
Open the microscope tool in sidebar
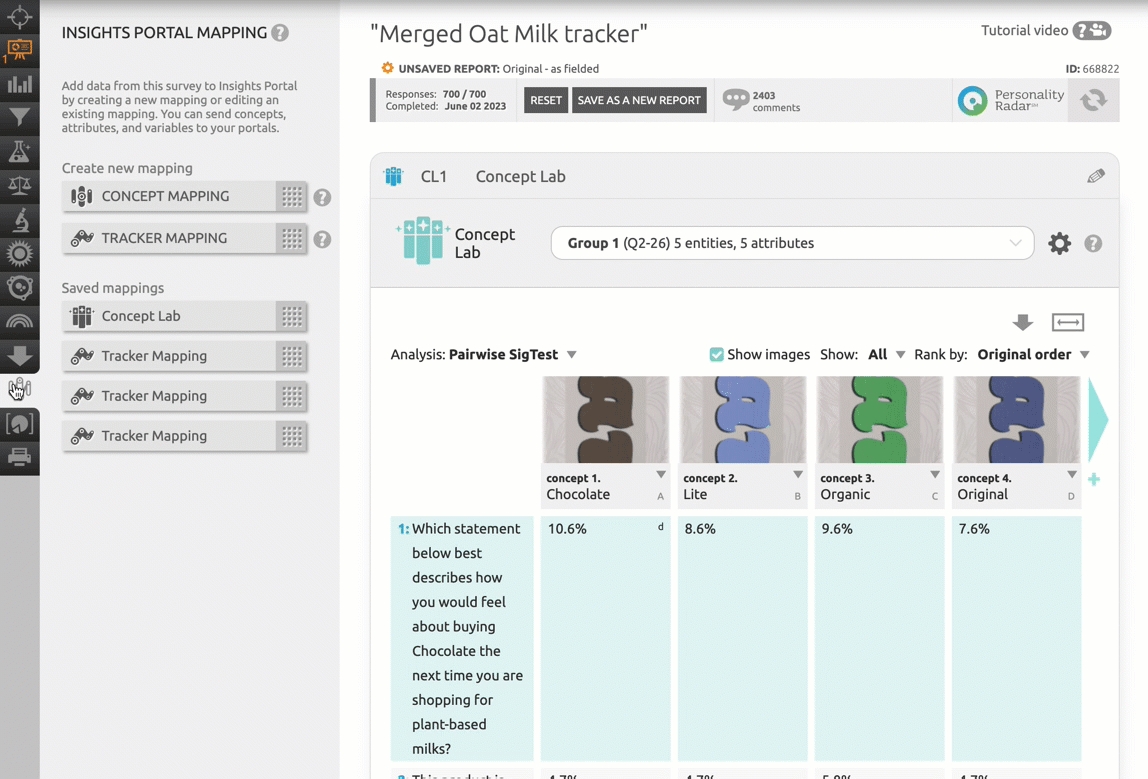[x=19, y=220]
